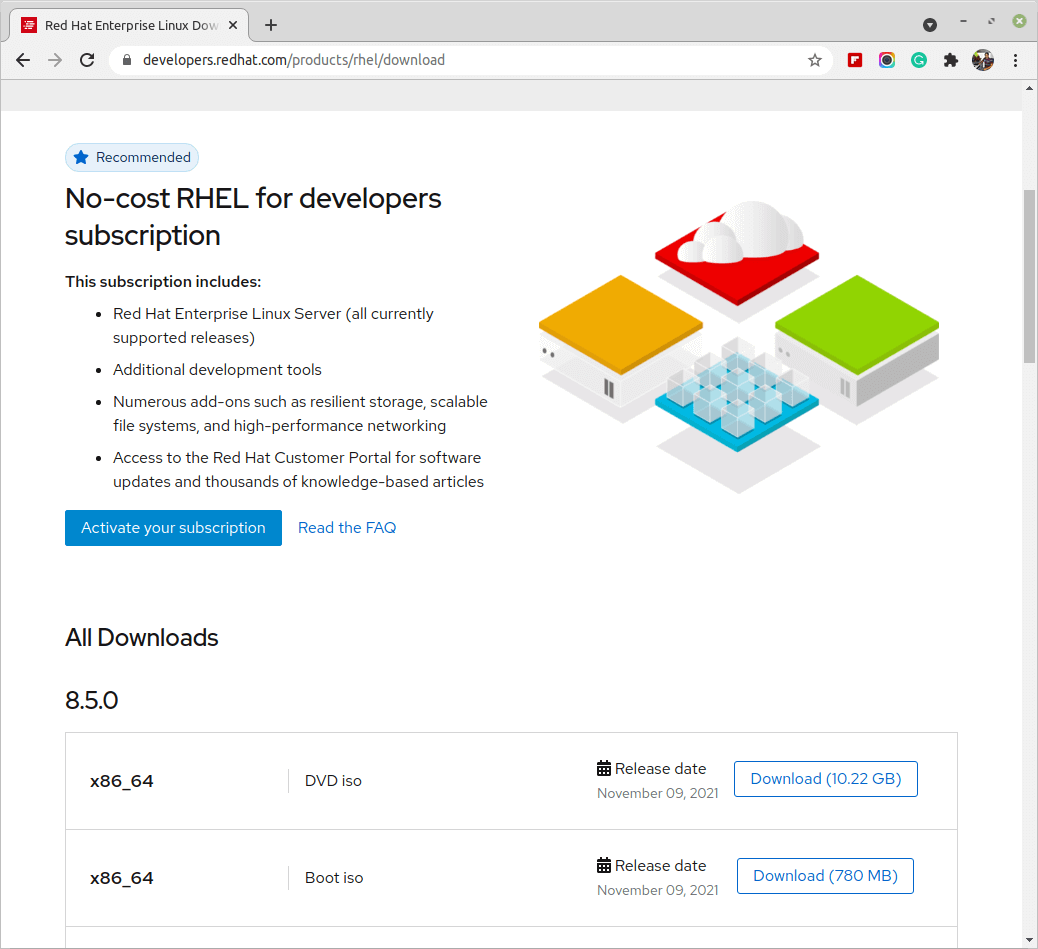
Task: Click the calendar icon in DVD iso row
Action: click(604, 768)
